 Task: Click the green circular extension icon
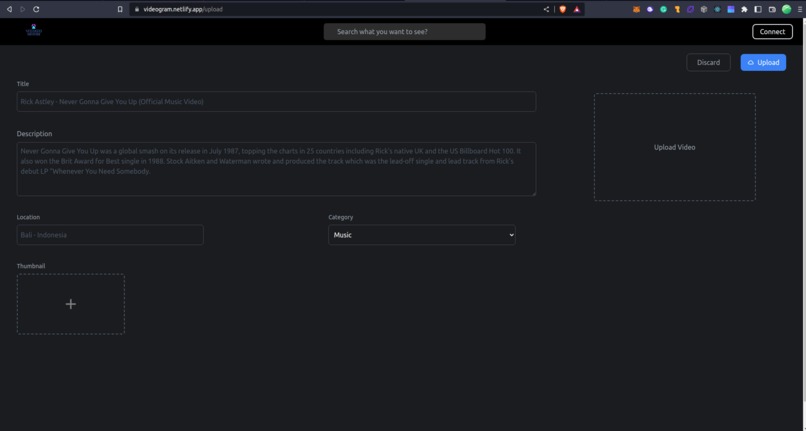664,9
